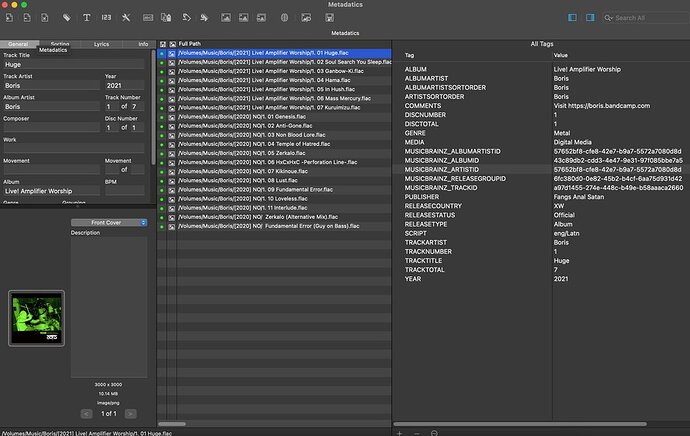Click the file list horizontal scrollbar

pyautogui.click(x=172, y=424)
